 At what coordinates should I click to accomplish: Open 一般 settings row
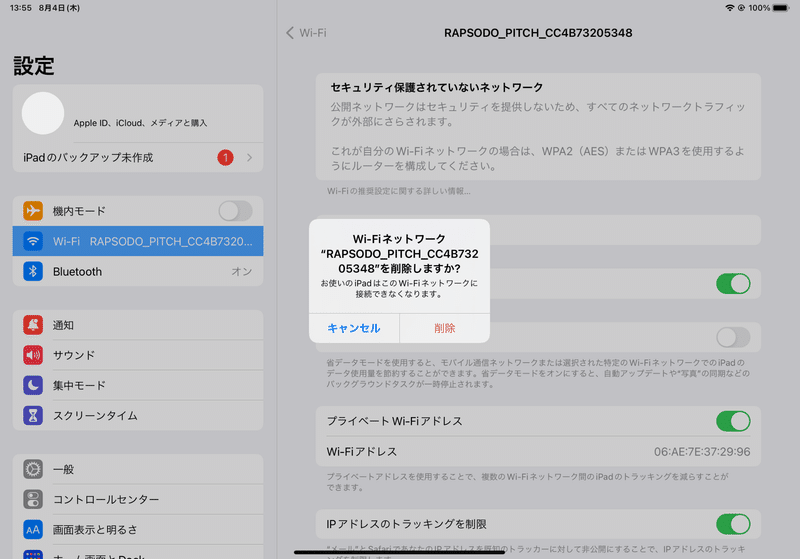pos(138,469)
